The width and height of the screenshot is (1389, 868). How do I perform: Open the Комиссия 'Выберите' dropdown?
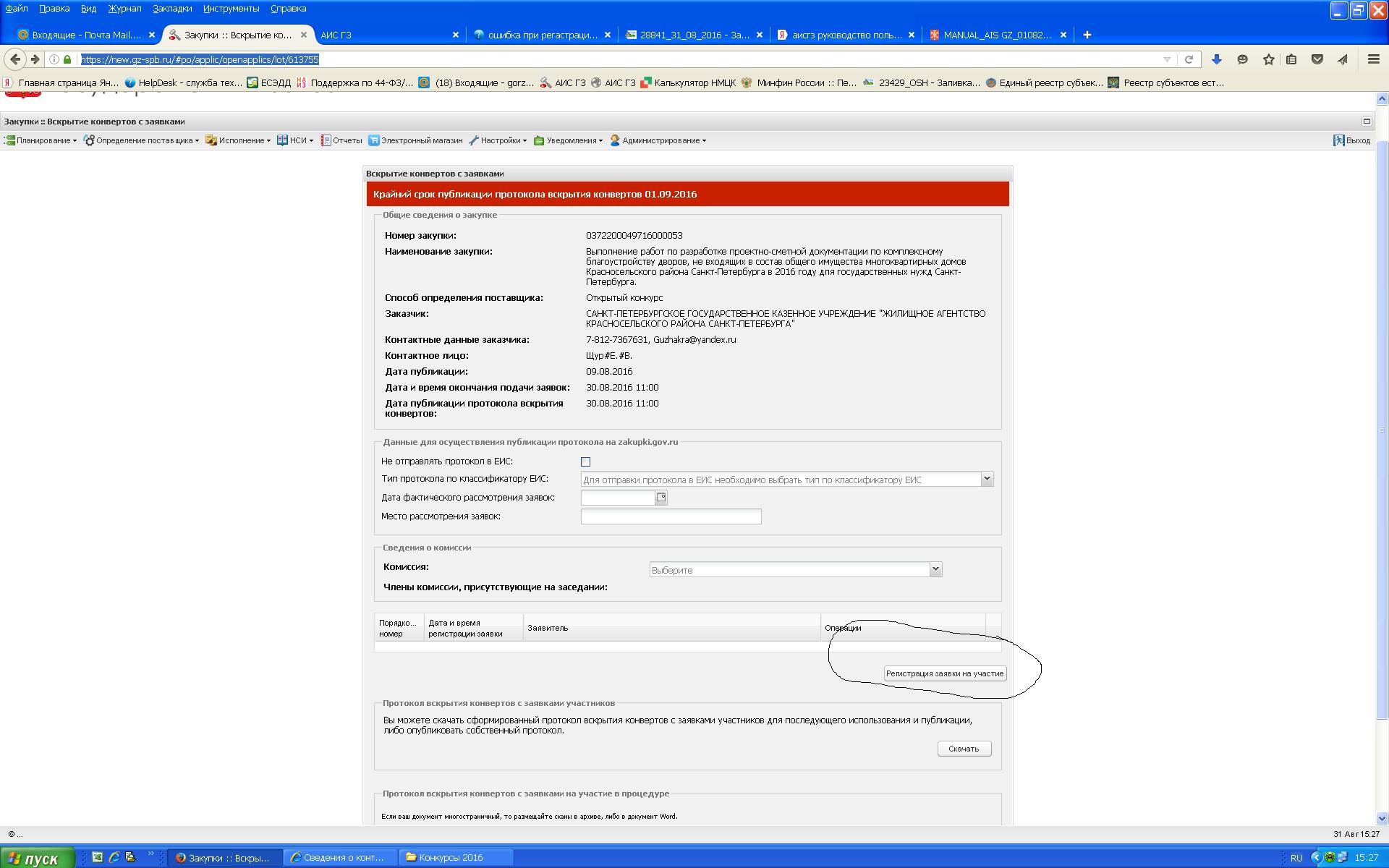(x=935, y=569)
